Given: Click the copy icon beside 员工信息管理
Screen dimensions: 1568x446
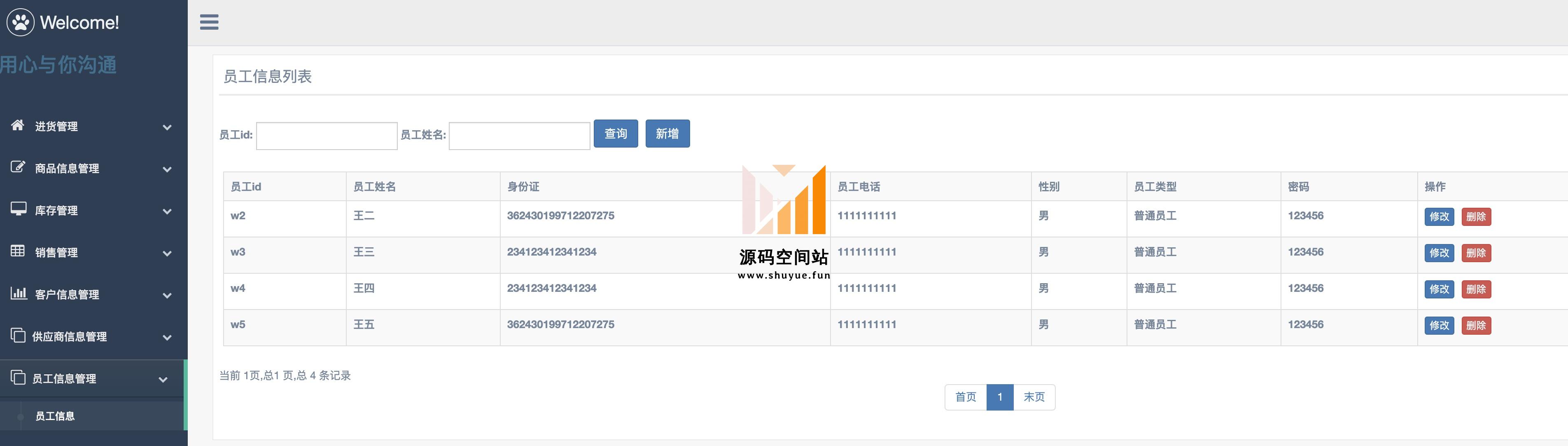Looking at the screenshot, I should tap(18, 377).
